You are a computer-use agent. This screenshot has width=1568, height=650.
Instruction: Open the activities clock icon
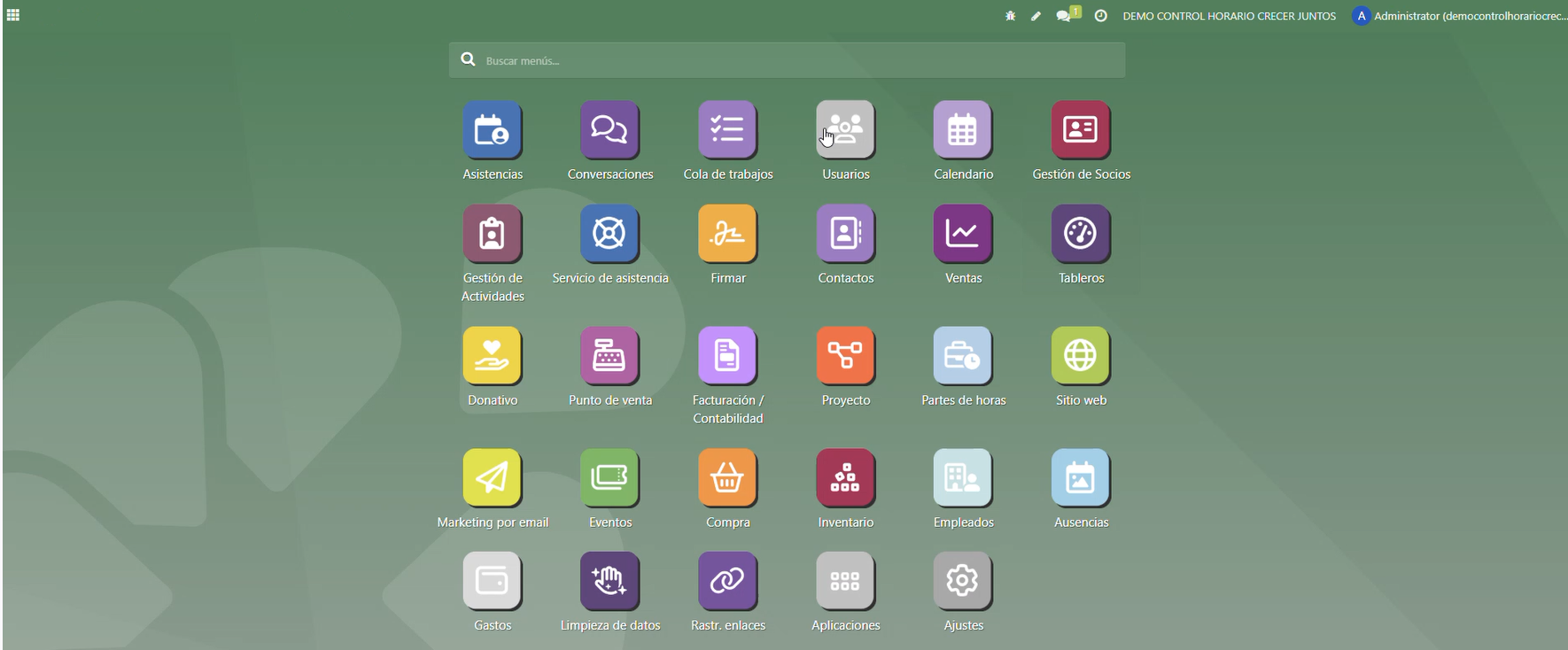tap(1101, 16)
